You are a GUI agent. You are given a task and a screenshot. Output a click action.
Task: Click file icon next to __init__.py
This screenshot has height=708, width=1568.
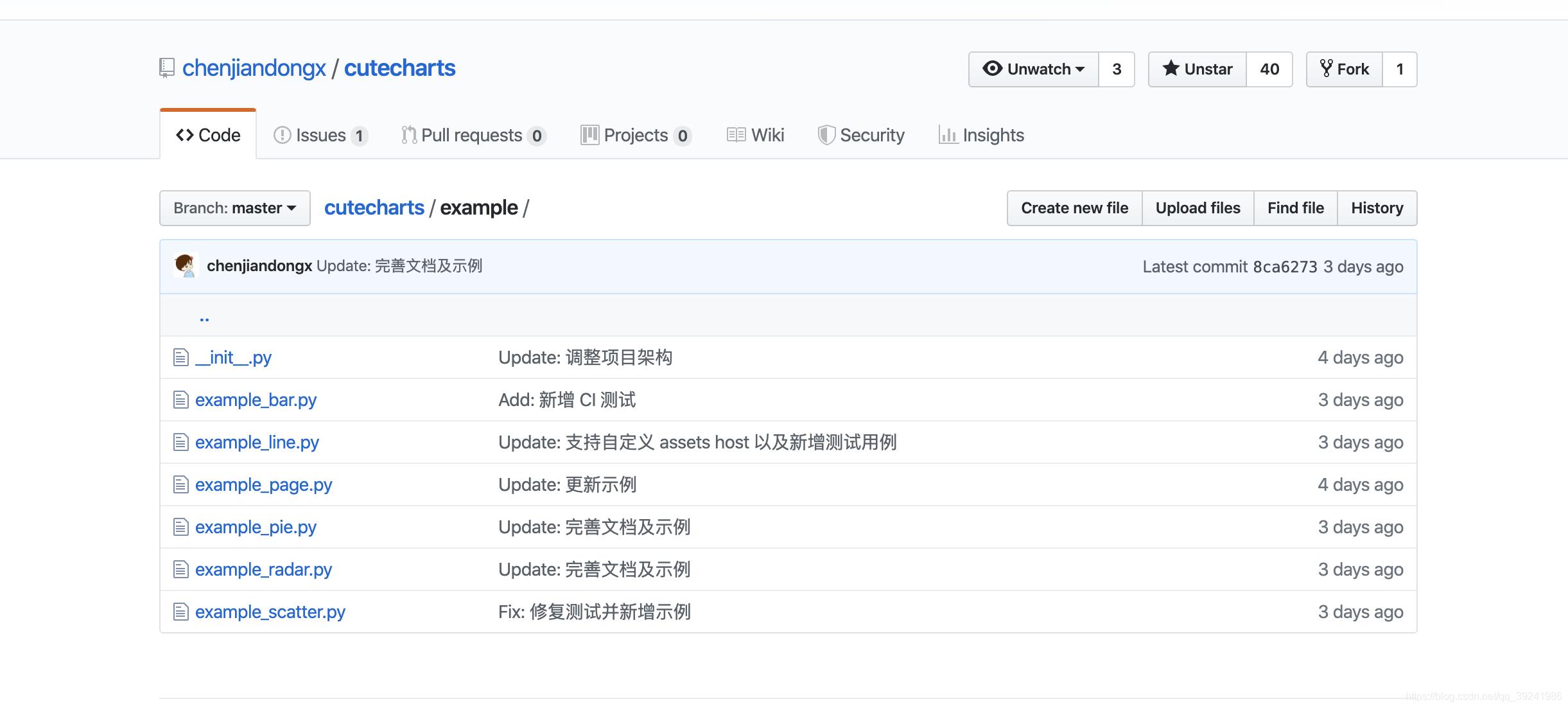click(x=180, y=357)
